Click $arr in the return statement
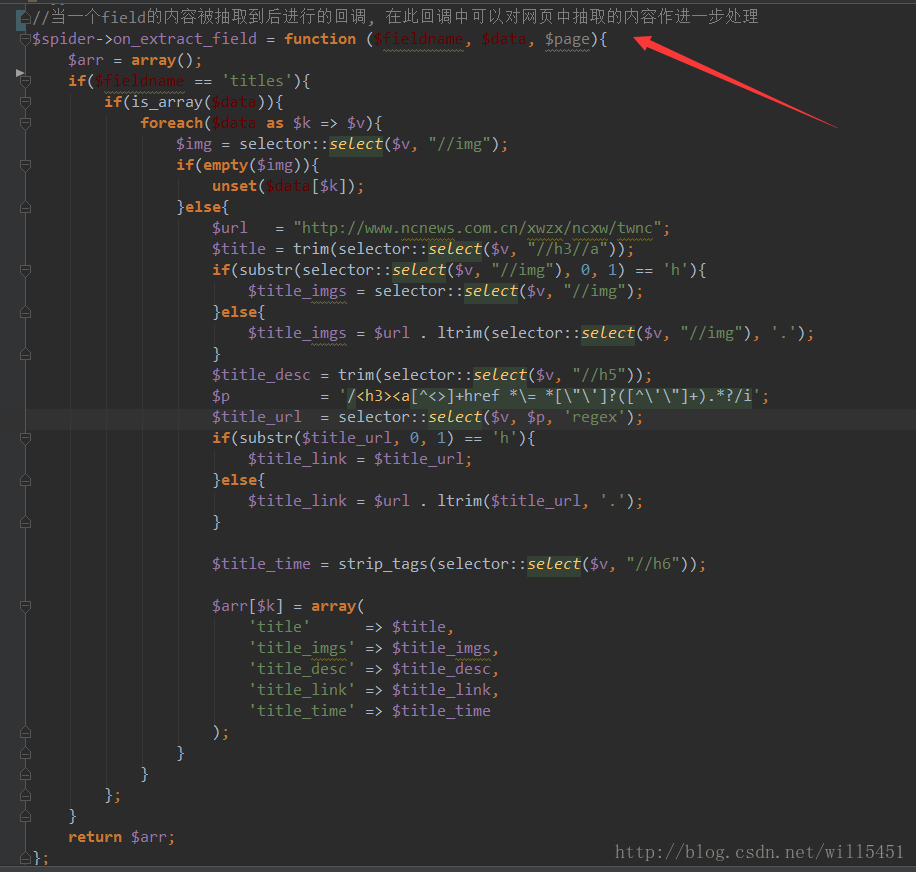The height and width of the screenshot is (872, 916). click(149, 837)
